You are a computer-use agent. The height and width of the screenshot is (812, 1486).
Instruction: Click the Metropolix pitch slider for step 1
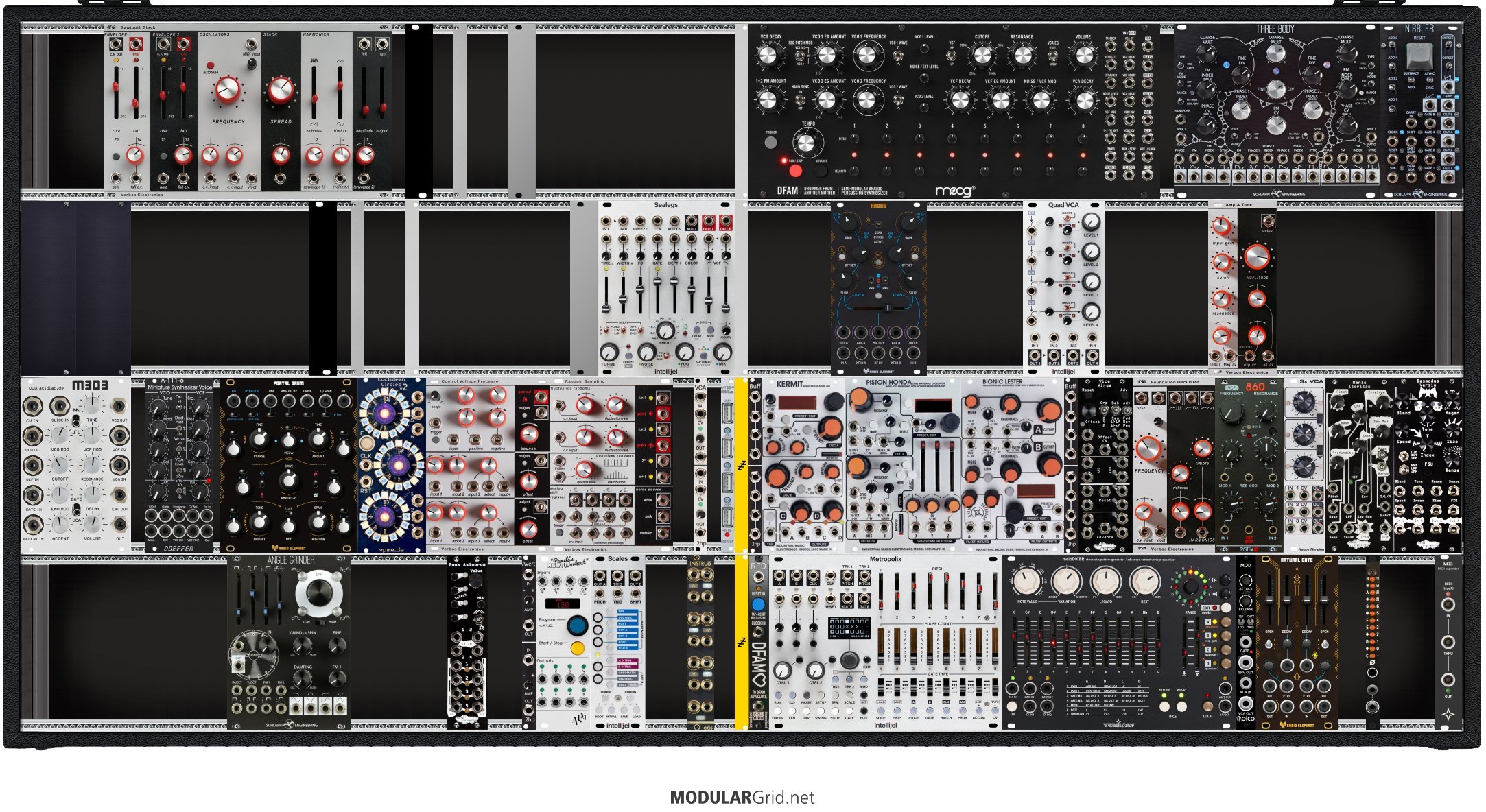[881, 591]
